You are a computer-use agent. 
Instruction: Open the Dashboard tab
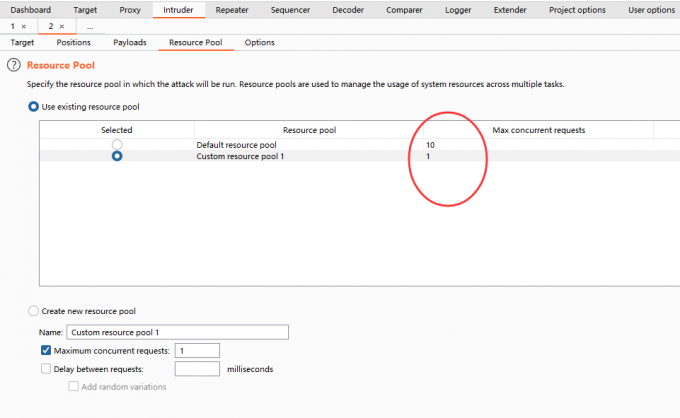point(31,10)
